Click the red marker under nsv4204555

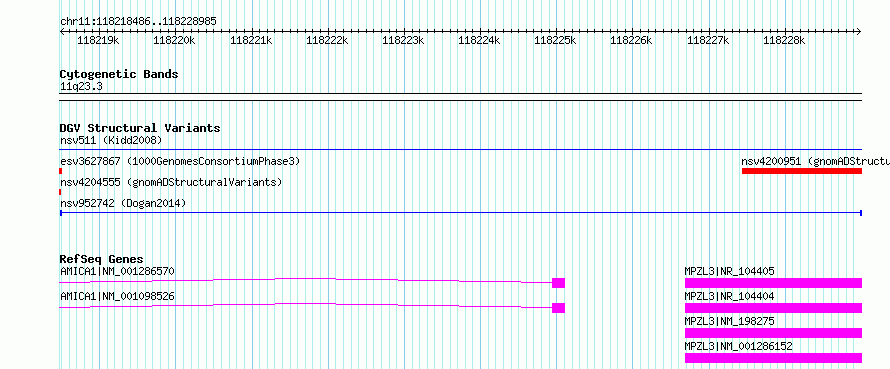[x=60, y=192]
